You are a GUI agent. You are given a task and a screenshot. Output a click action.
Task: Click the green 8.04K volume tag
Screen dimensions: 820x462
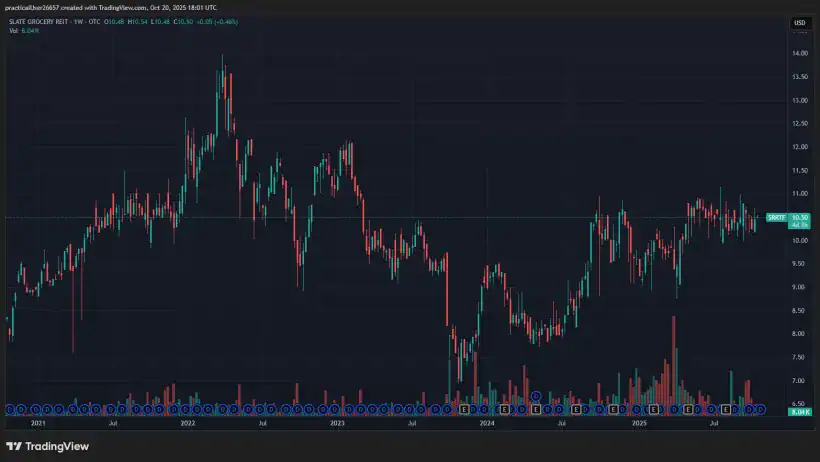point(799,412)
